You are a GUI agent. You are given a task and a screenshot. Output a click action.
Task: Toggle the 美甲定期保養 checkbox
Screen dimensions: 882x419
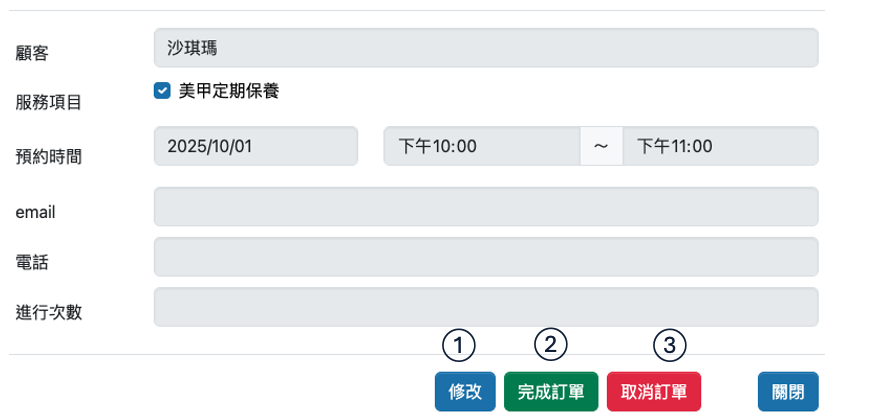161,91
